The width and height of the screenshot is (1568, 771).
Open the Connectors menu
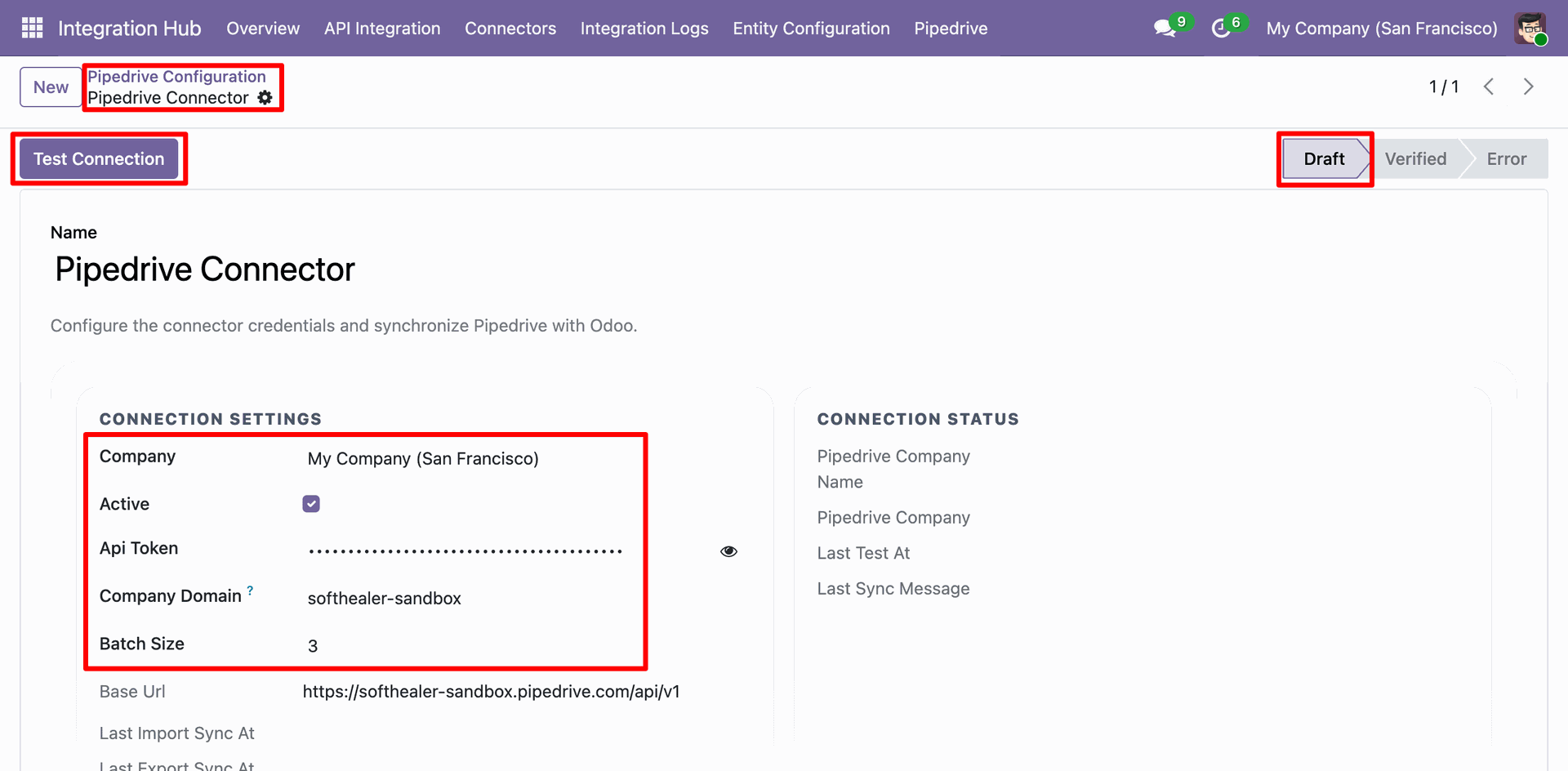point(510,28)
